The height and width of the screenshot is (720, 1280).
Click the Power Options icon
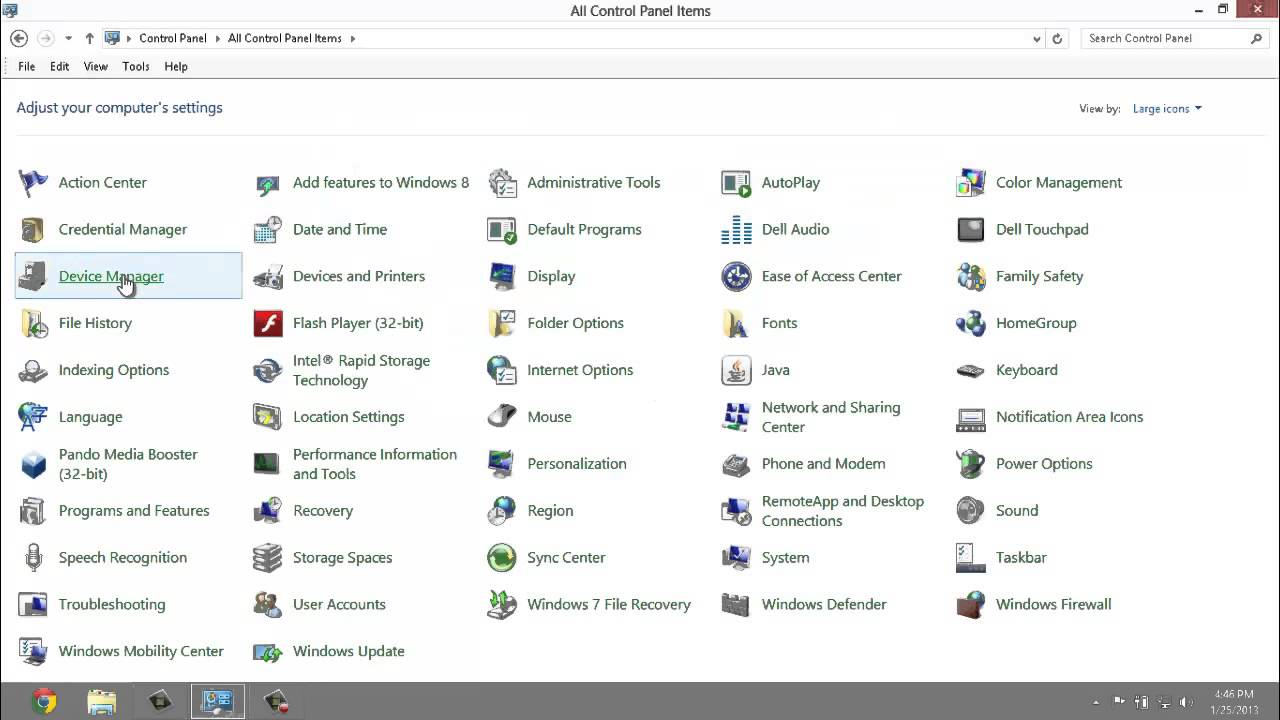[970, 464]
